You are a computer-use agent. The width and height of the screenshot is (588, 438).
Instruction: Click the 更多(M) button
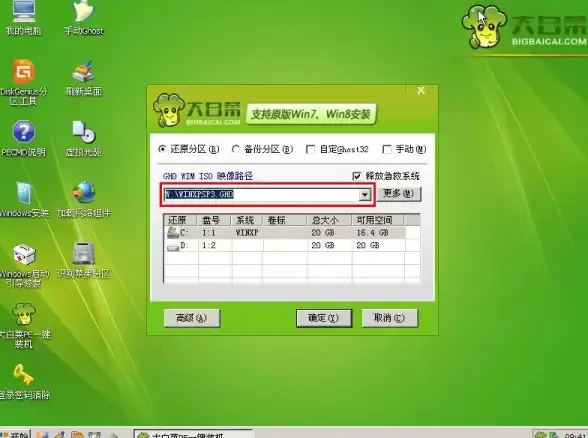click(x=399, y=194)
